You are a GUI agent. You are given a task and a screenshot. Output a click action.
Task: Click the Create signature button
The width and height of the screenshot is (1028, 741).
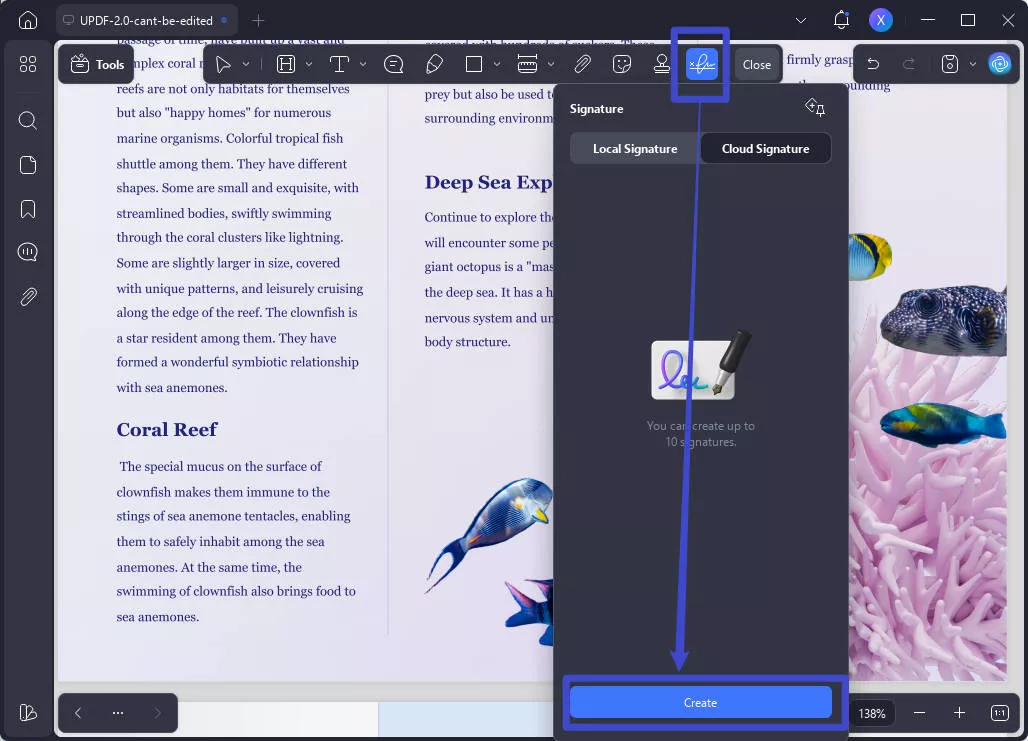click(700, 702)
